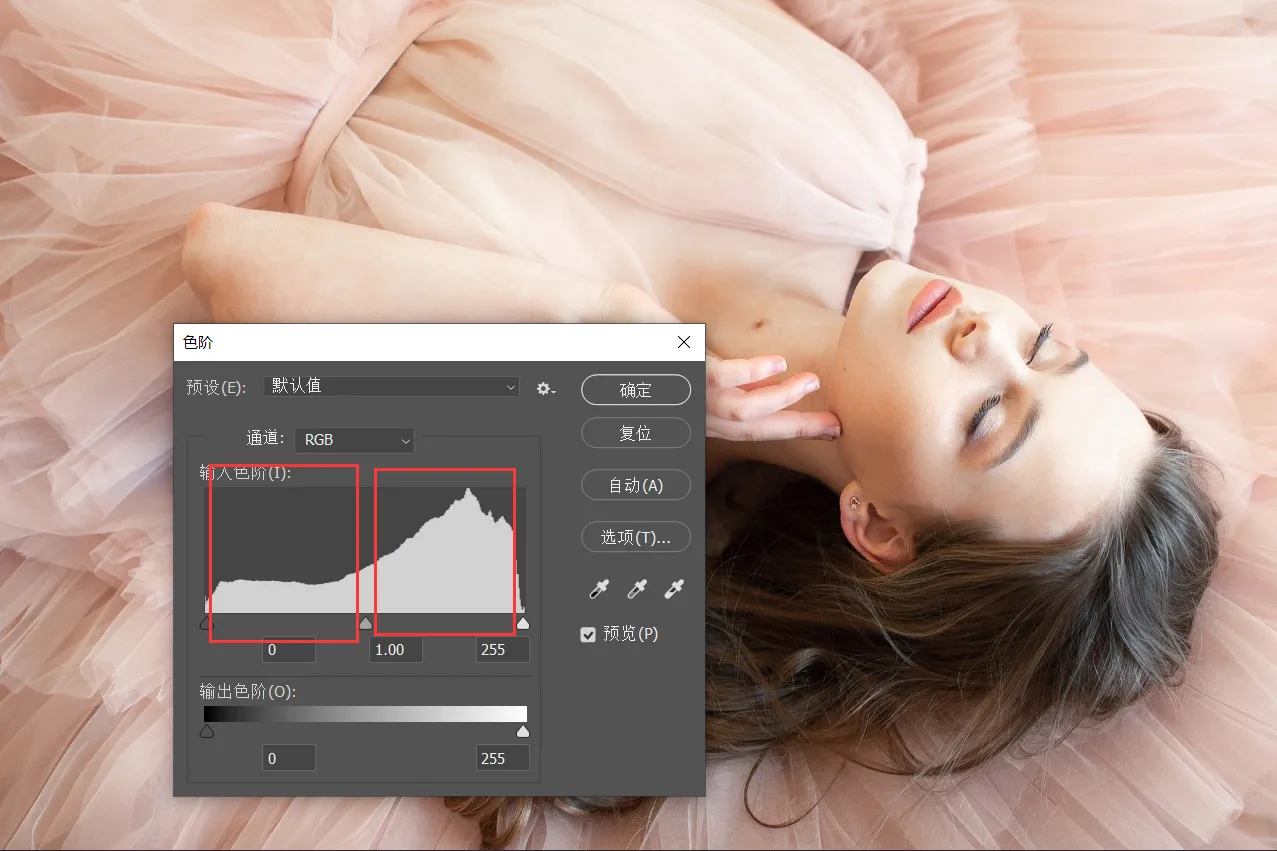
Task: Focus the output shadow 0 field
Action: pos(289,758)
